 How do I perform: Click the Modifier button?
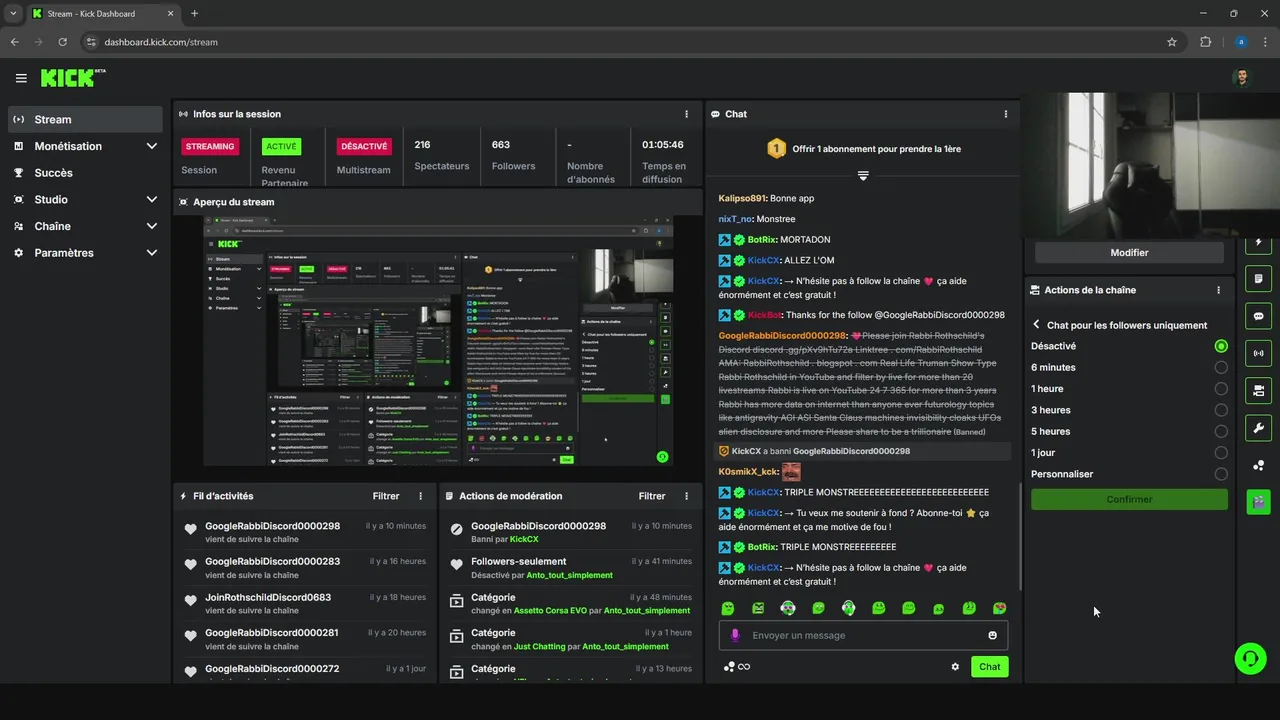1130,253
